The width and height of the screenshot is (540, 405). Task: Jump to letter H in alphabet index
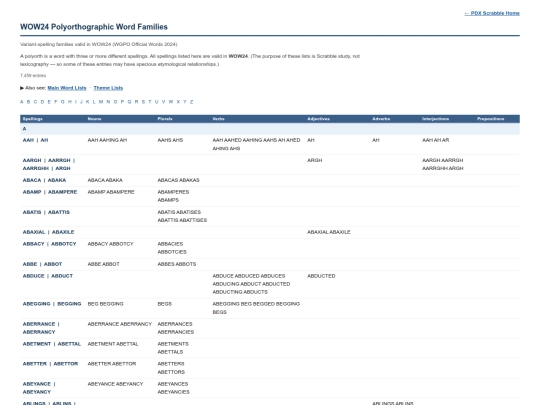70,102
